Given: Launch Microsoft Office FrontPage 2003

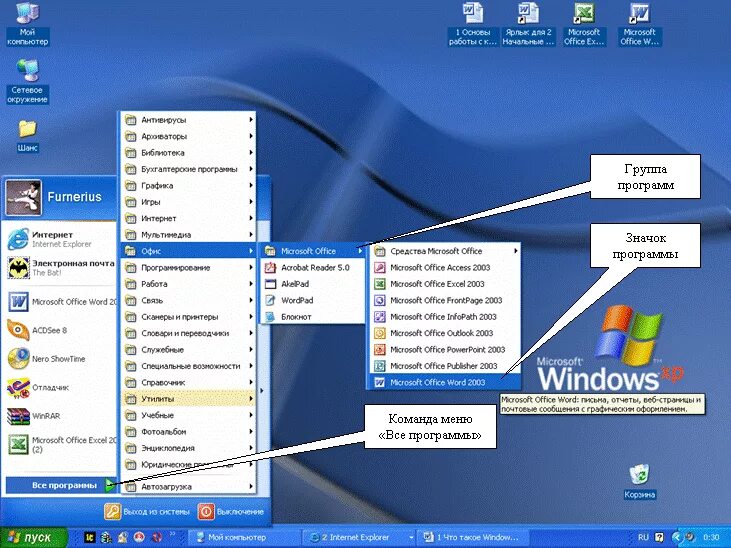Looking at the screenshot, I should coord(445,300).
